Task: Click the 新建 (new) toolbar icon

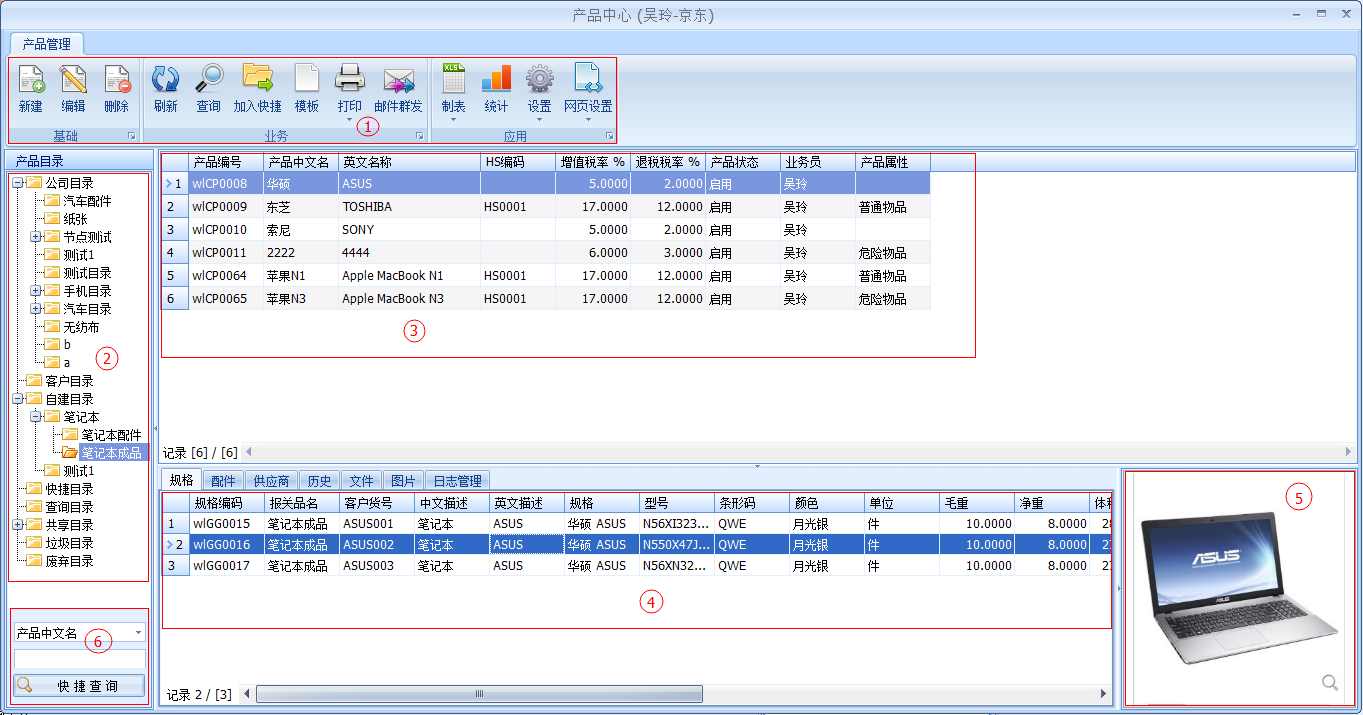Action: (31, 80)
